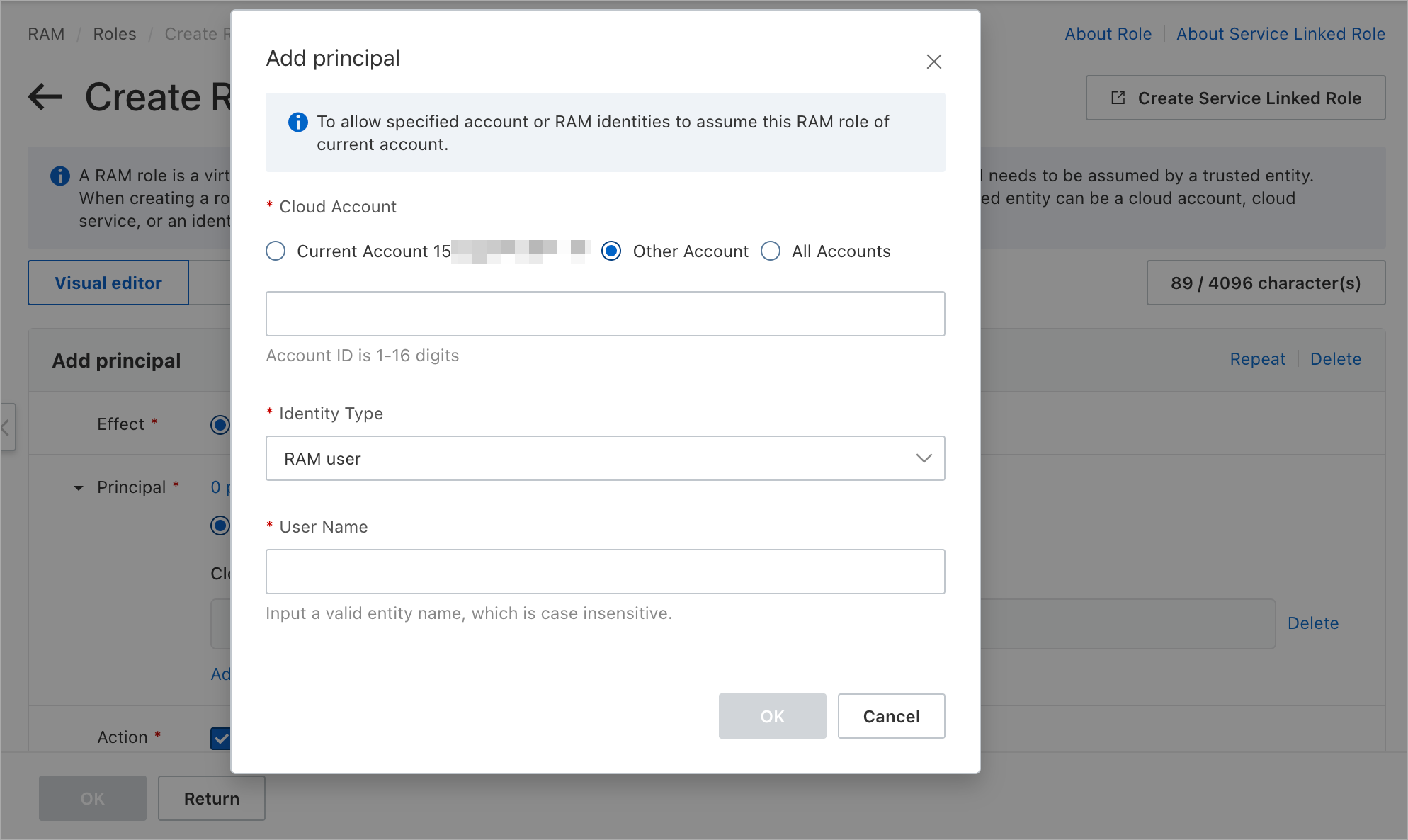Select the Other Account radio button
The width and height of the screenshot is (1408, 840).
pos(611,251)
